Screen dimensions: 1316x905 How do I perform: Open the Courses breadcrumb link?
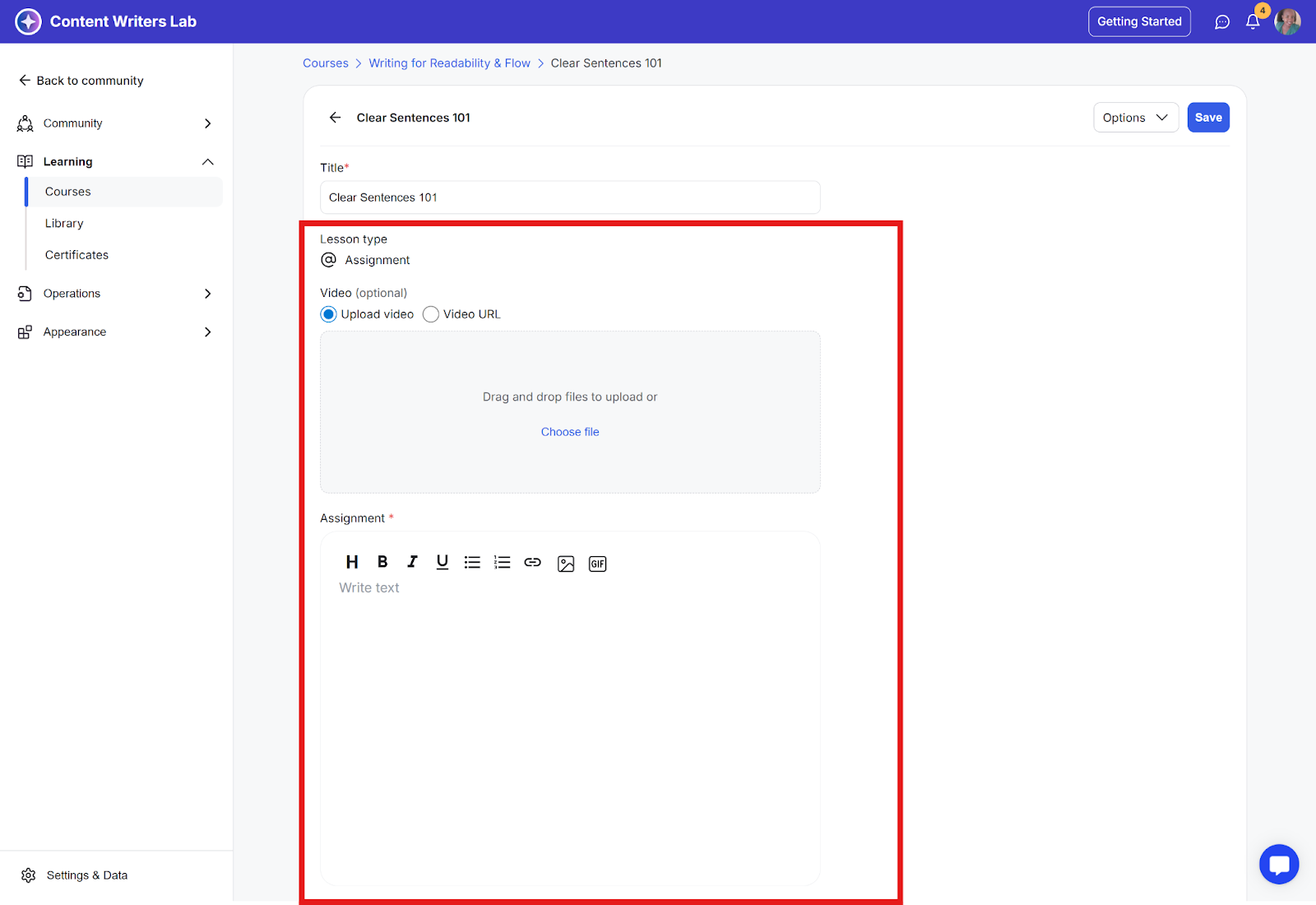coord(326,63)
